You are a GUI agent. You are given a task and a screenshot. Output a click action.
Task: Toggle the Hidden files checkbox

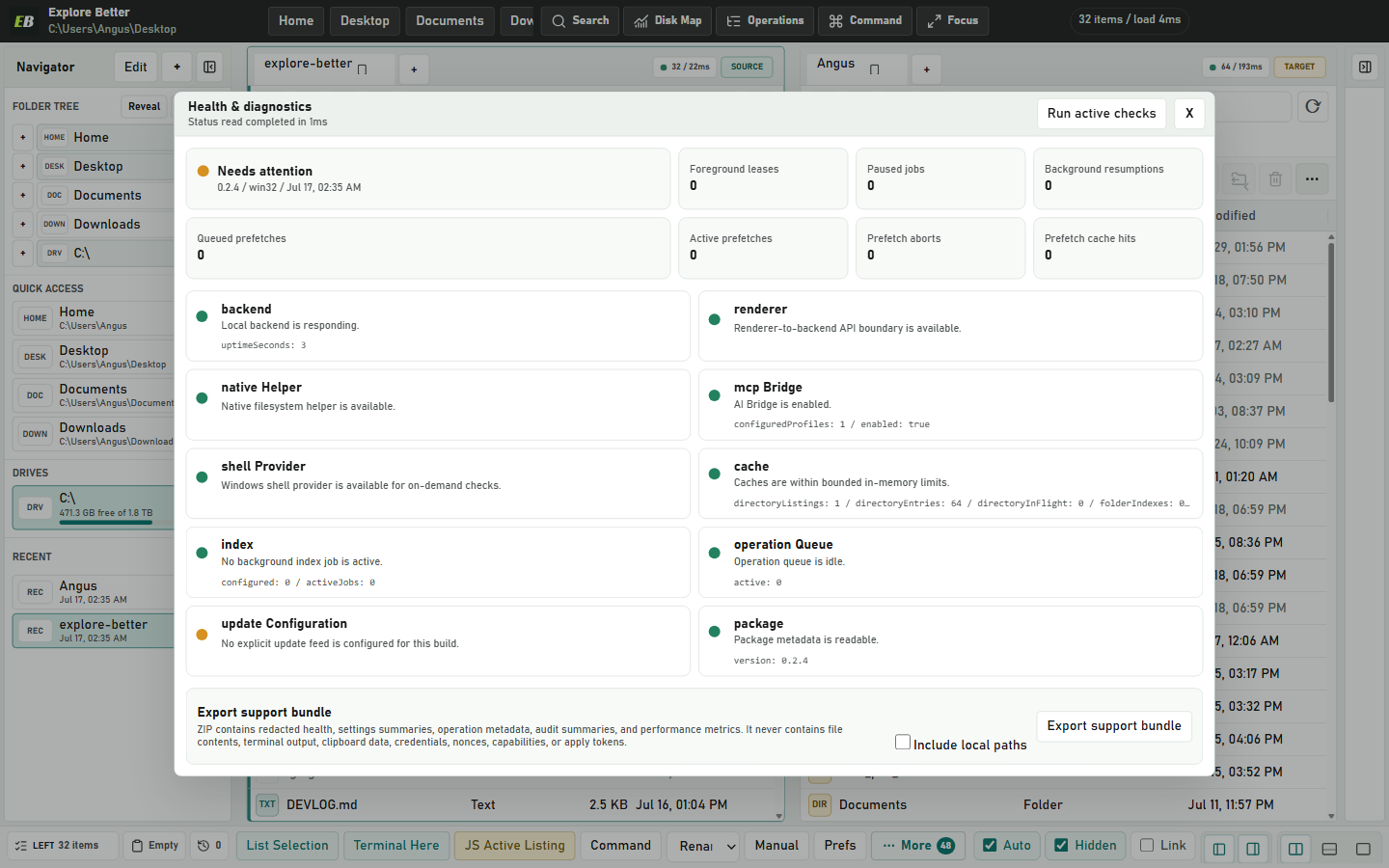coord(1061,845)
